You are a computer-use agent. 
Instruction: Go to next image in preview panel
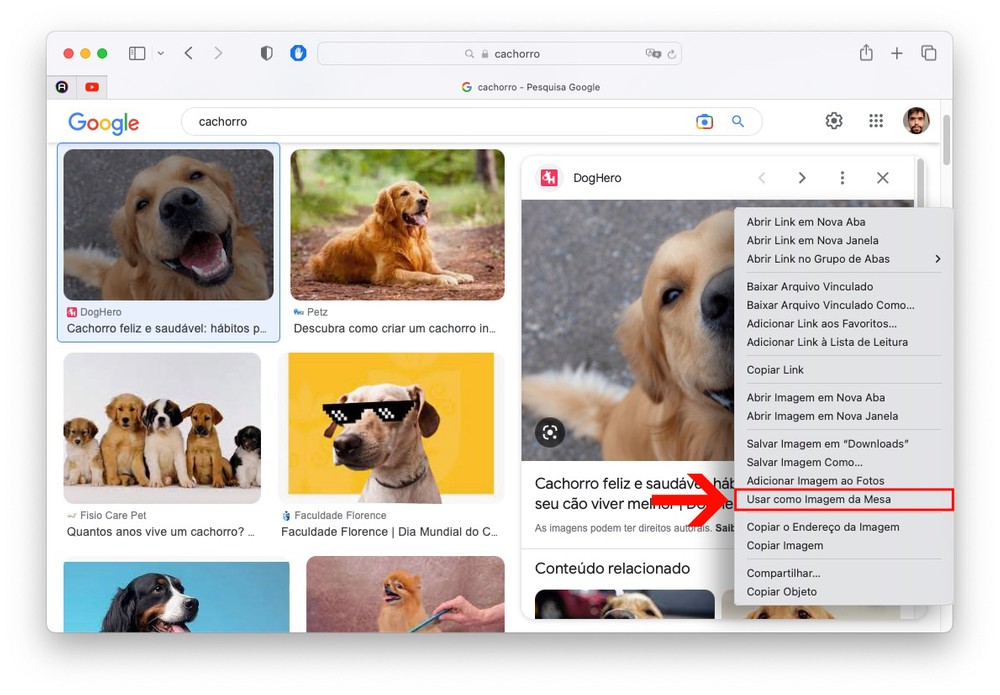coord(802,178)
